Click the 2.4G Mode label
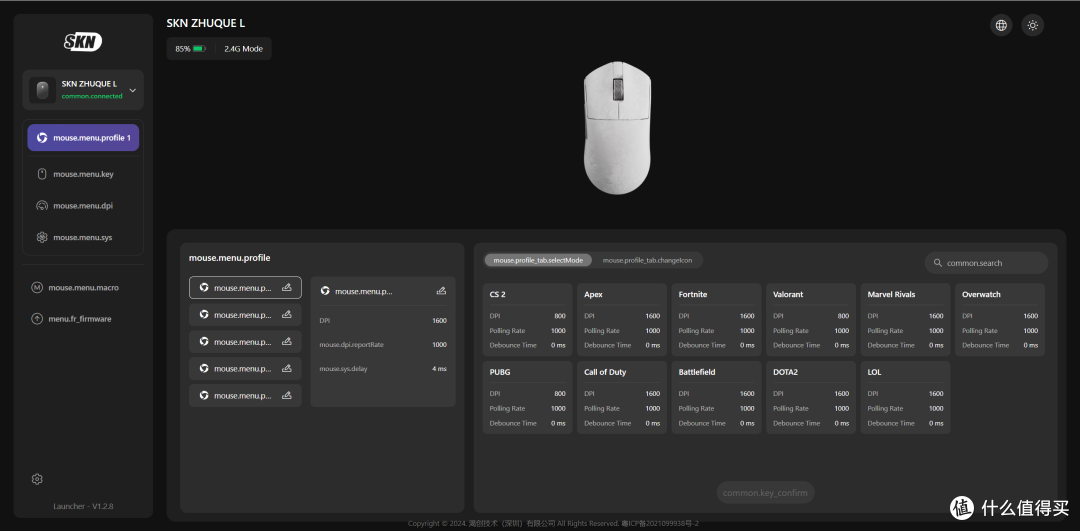1080x531 pixels. (x=243, y=49)
